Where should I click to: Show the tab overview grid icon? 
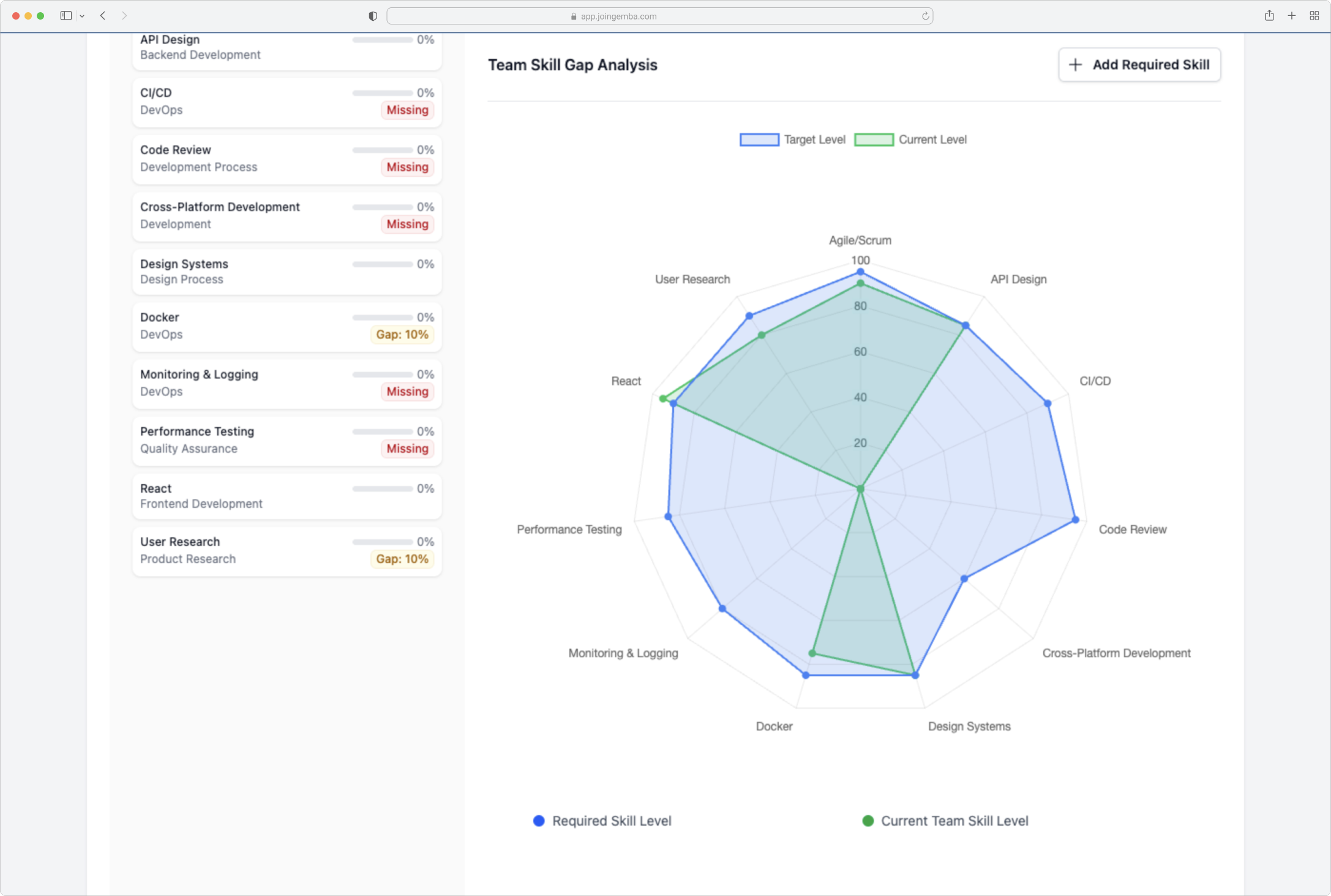pos(1314,16)
